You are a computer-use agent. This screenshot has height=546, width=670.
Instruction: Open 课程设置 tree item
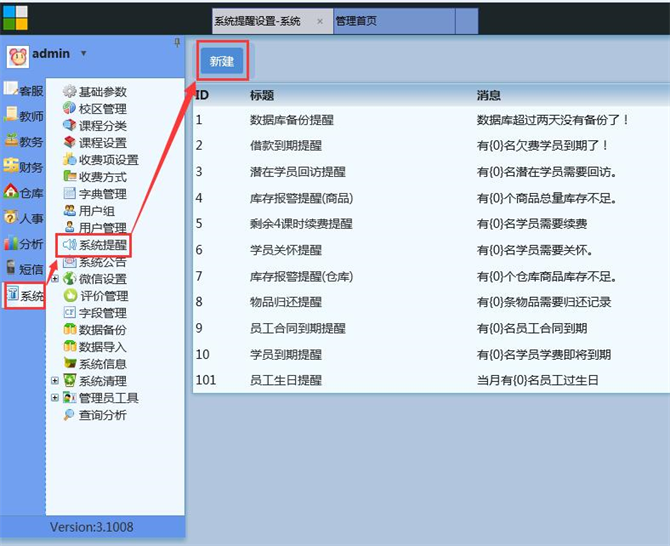[94, 143]
